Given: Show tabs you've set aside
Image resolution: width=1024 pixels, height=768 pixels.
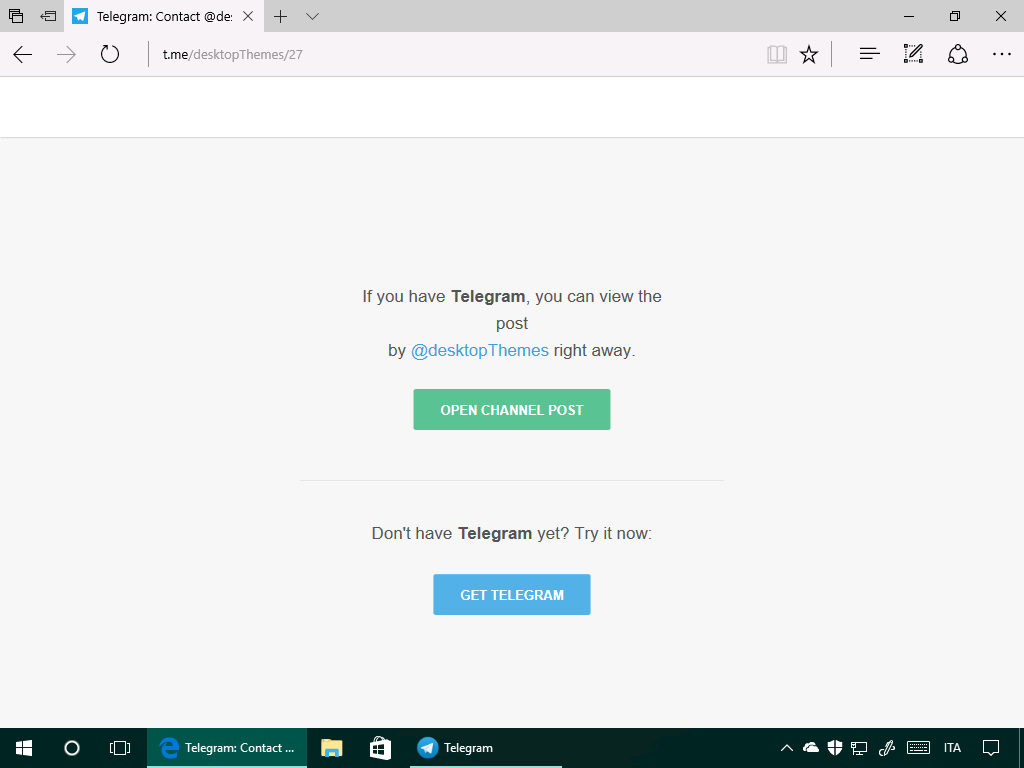Looking at the screenshot, I should 16,16.
